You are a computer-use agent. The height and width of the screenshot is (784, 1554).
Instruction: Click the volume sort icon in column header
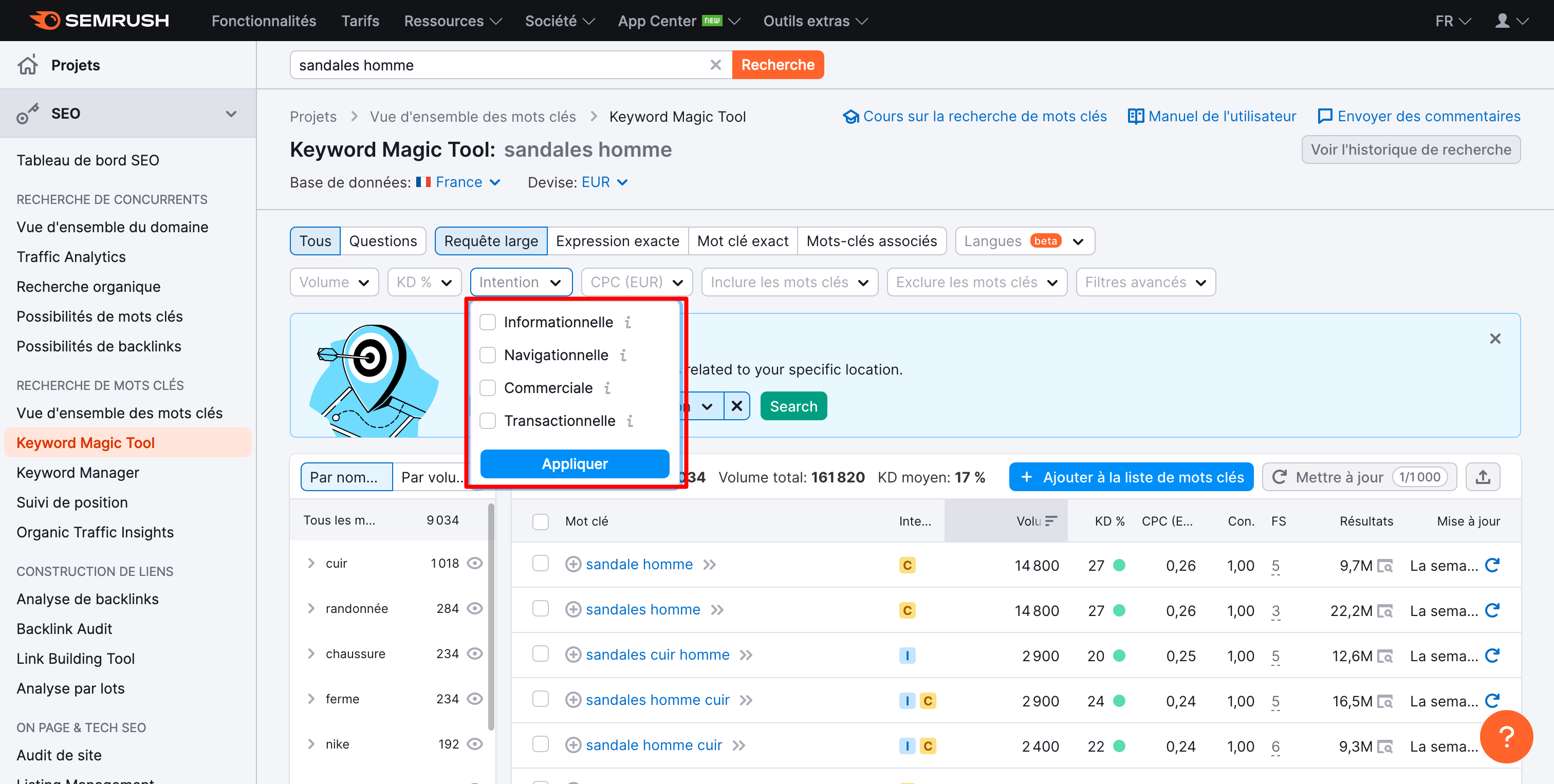click(1051, 521)
